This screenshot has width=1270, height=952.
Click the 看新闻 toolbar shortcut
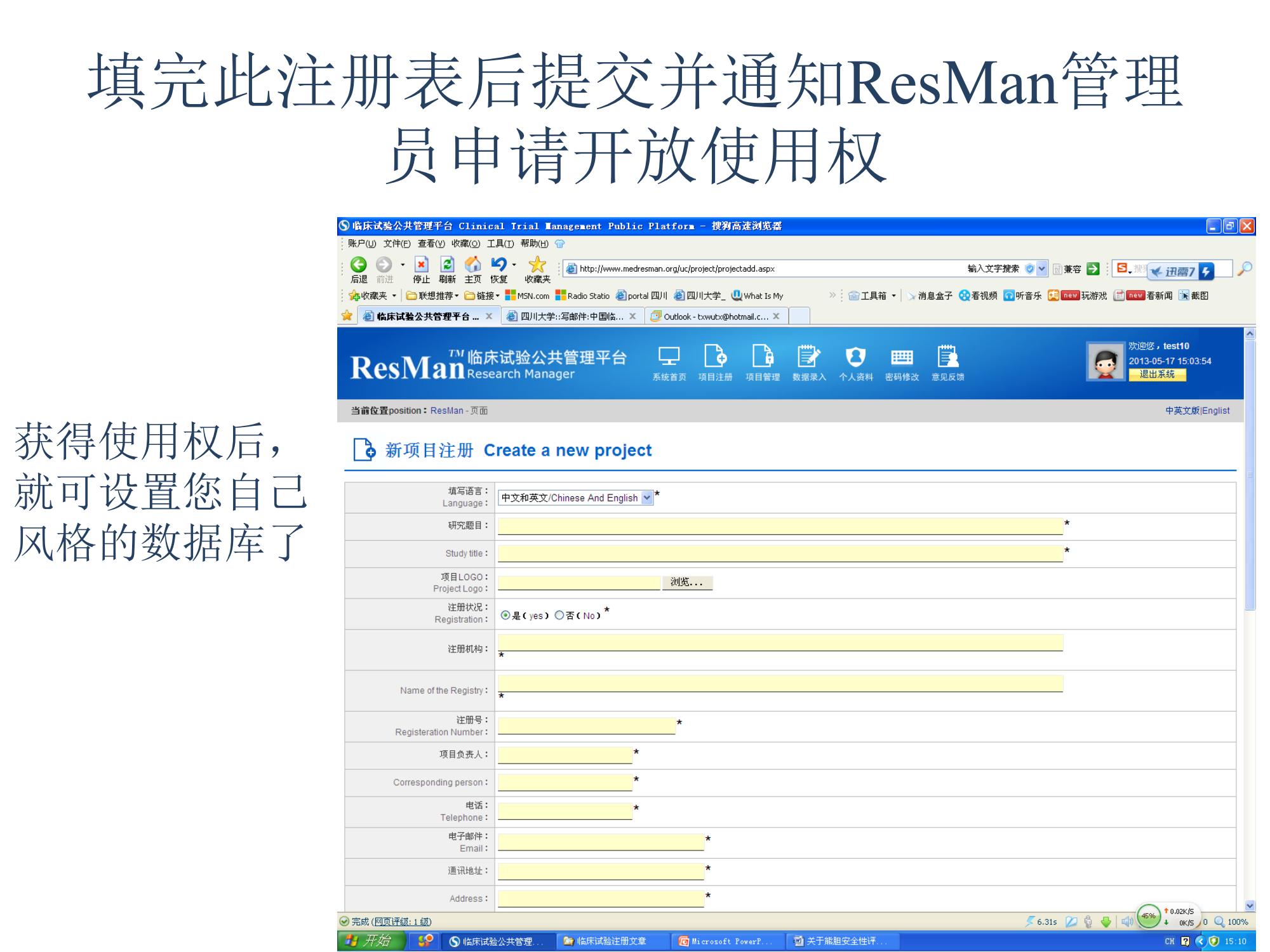[1143, 296]
